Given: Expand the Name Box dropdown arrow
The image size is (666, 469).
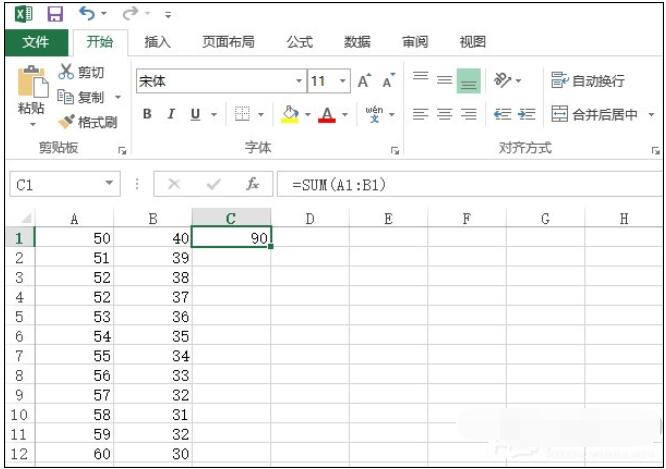Looking at the screenshot, I should point(109,183).
